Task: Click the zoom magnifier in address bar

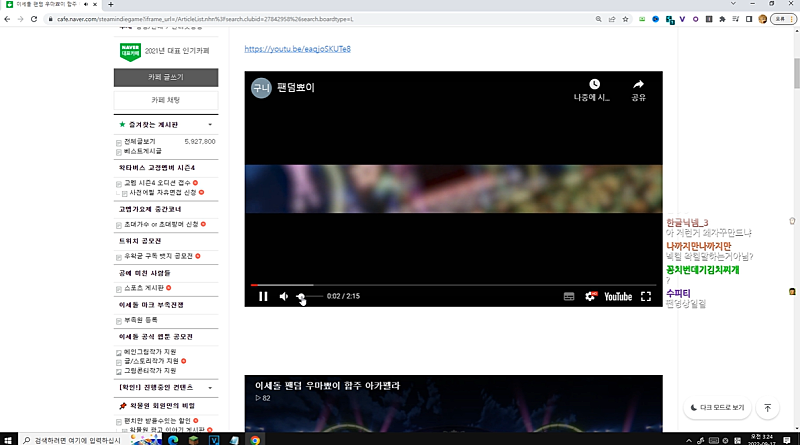Action: [x=598, y=19]
